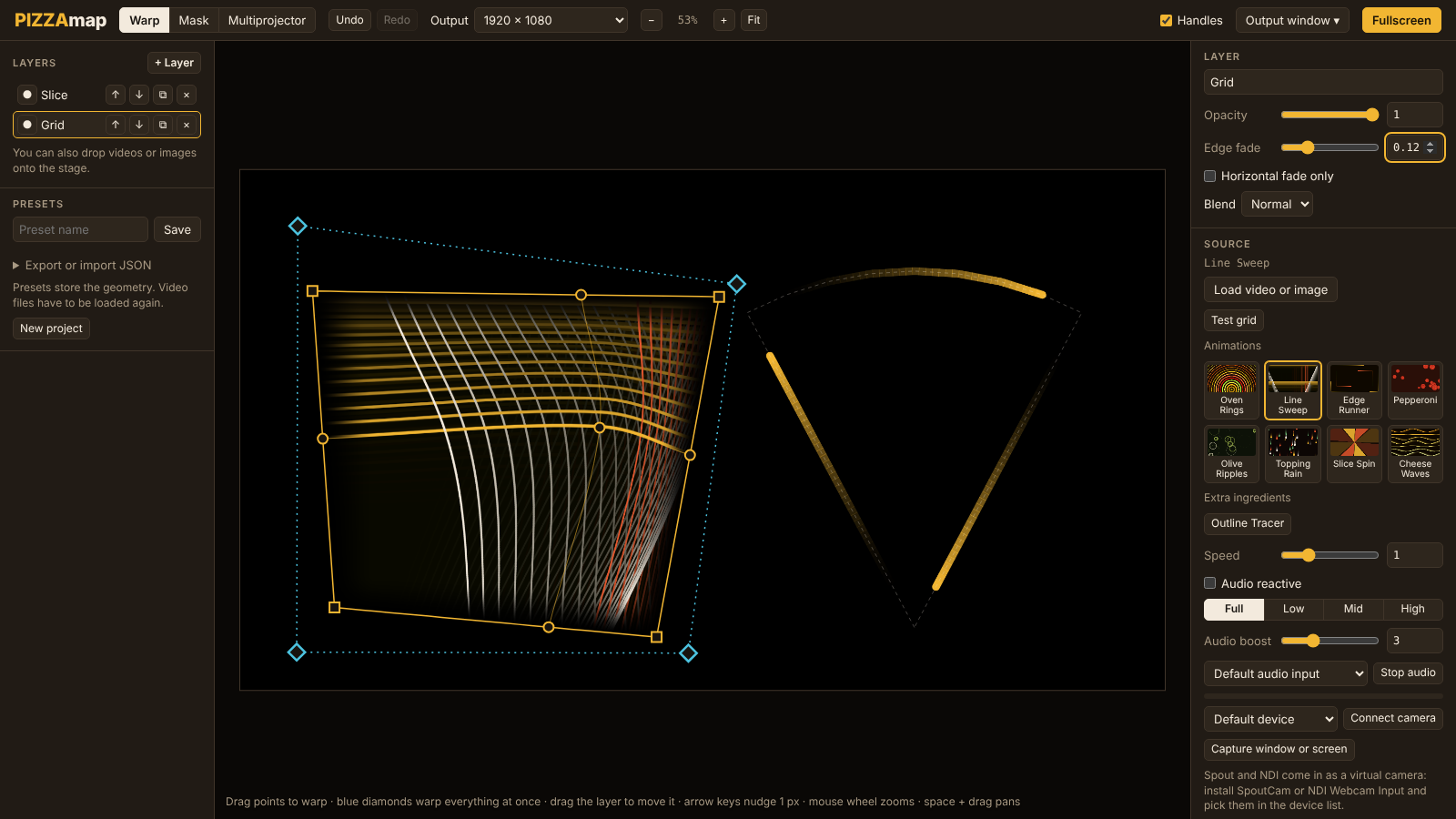Choose the Edge Runner animation

1354,390
